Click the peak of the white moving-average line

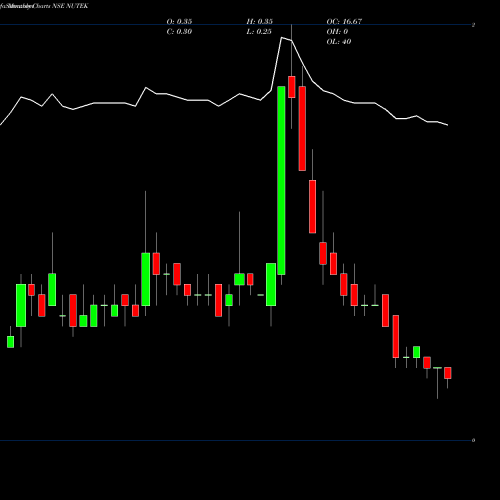pos(282,38)
